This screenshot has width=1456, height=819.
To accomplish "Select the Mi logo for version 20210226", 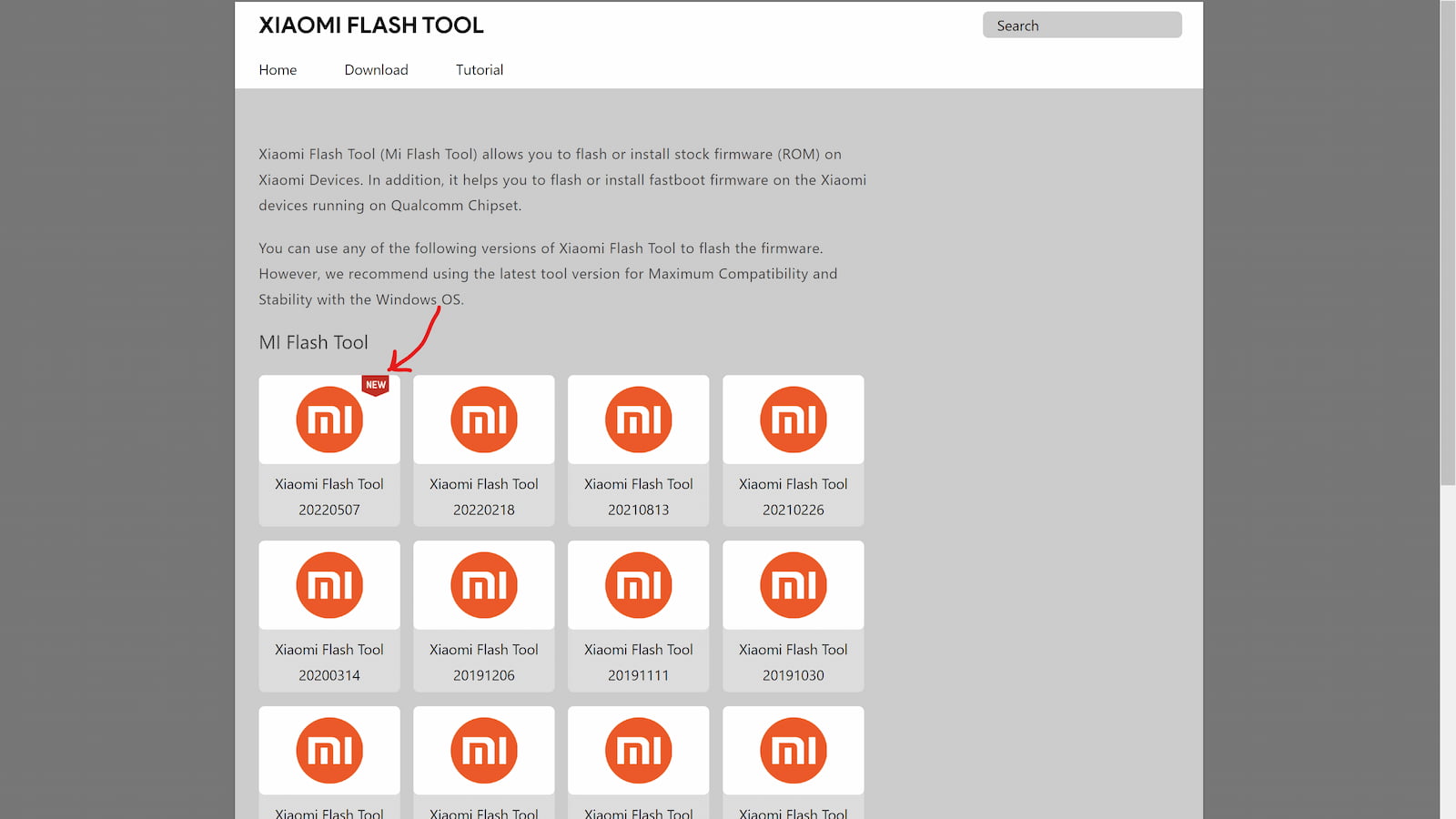I will (x=794, y=420).
